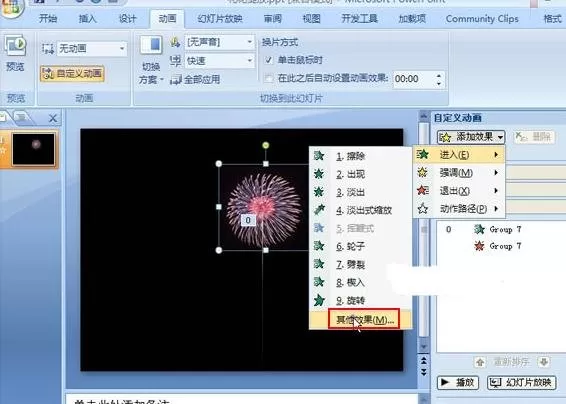The height and width of the screenshot is (404, 566).
Task: Open the 强调(M) submenu
Action: tap(459, 173)
